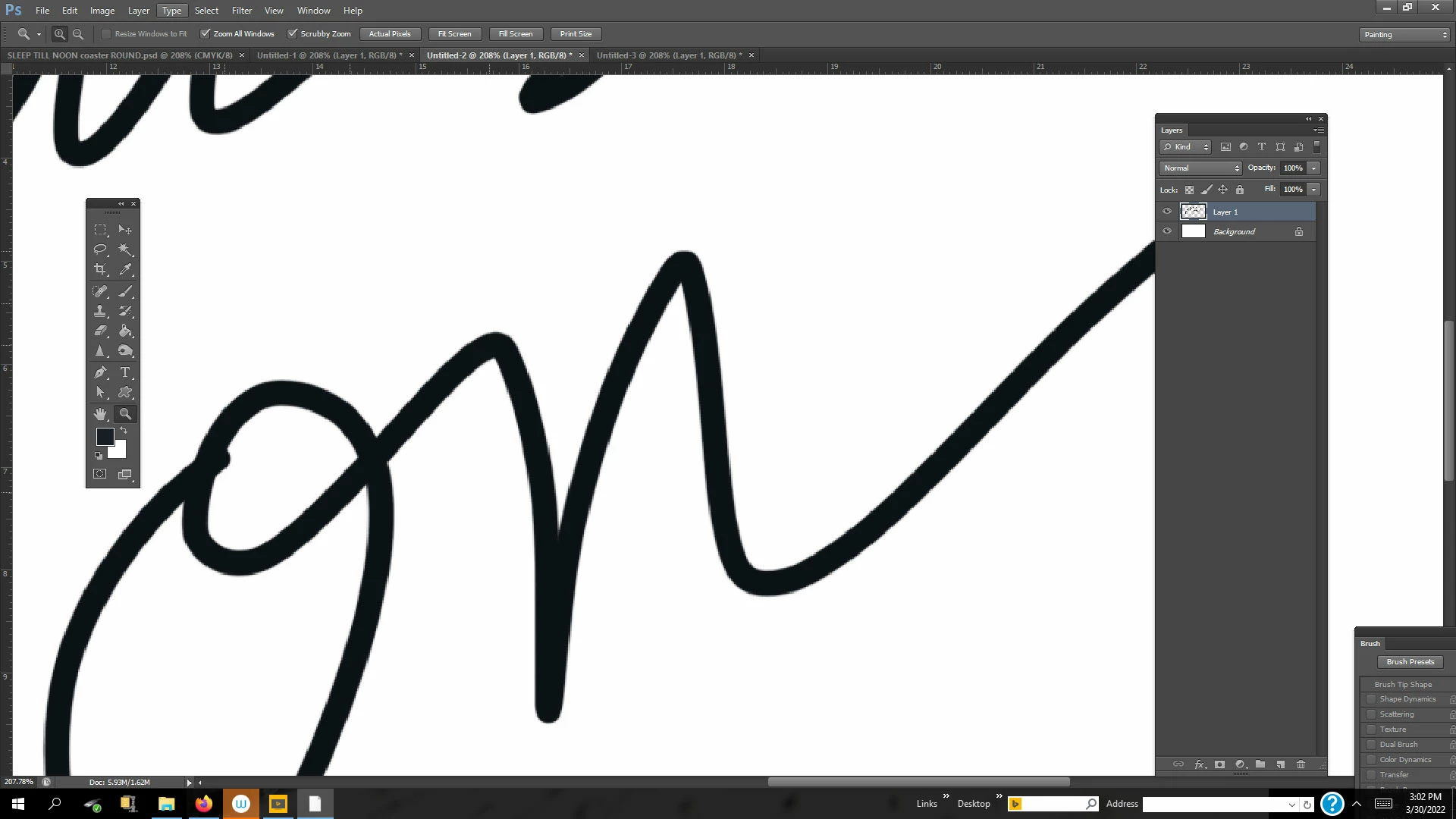This screenshot has height=819, width=1456.
Task: Click the foreground color swatch
Action: click(105, 437)
